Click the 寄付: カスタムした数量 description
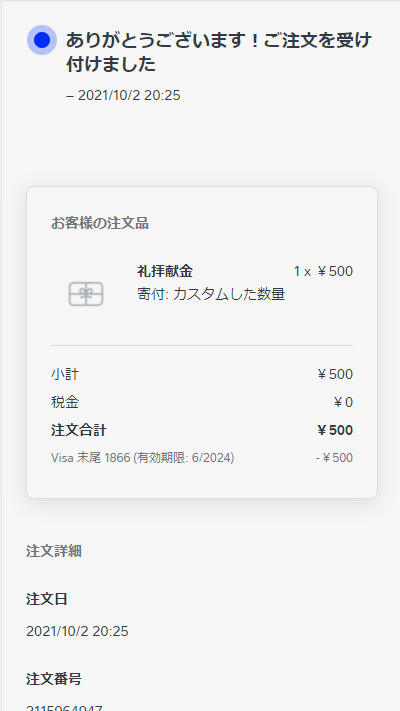Image resolution: width=400 pixels, height=711 pixels. click(211, 294)
